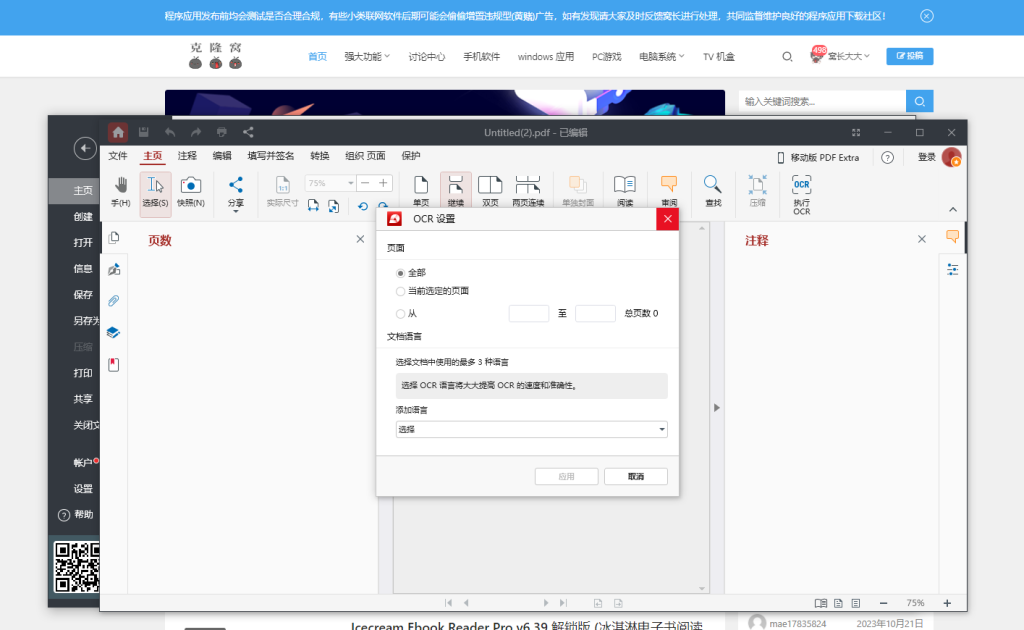The height and width of the screenshot is (630, 1024).
Task: Activate the Snapshot (快照) camera tool
Action: 191,192
